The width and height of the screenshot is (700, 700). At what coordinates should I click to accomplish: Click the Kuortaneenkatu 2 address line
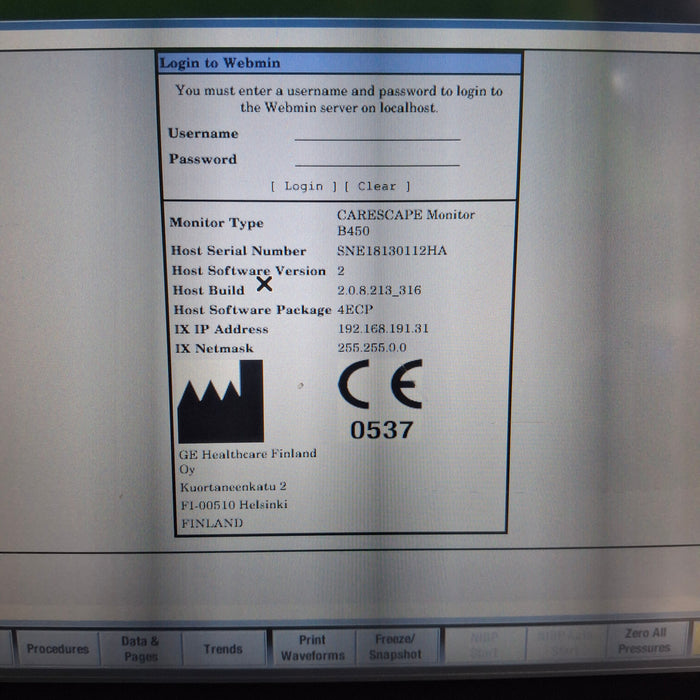point(233,487)
